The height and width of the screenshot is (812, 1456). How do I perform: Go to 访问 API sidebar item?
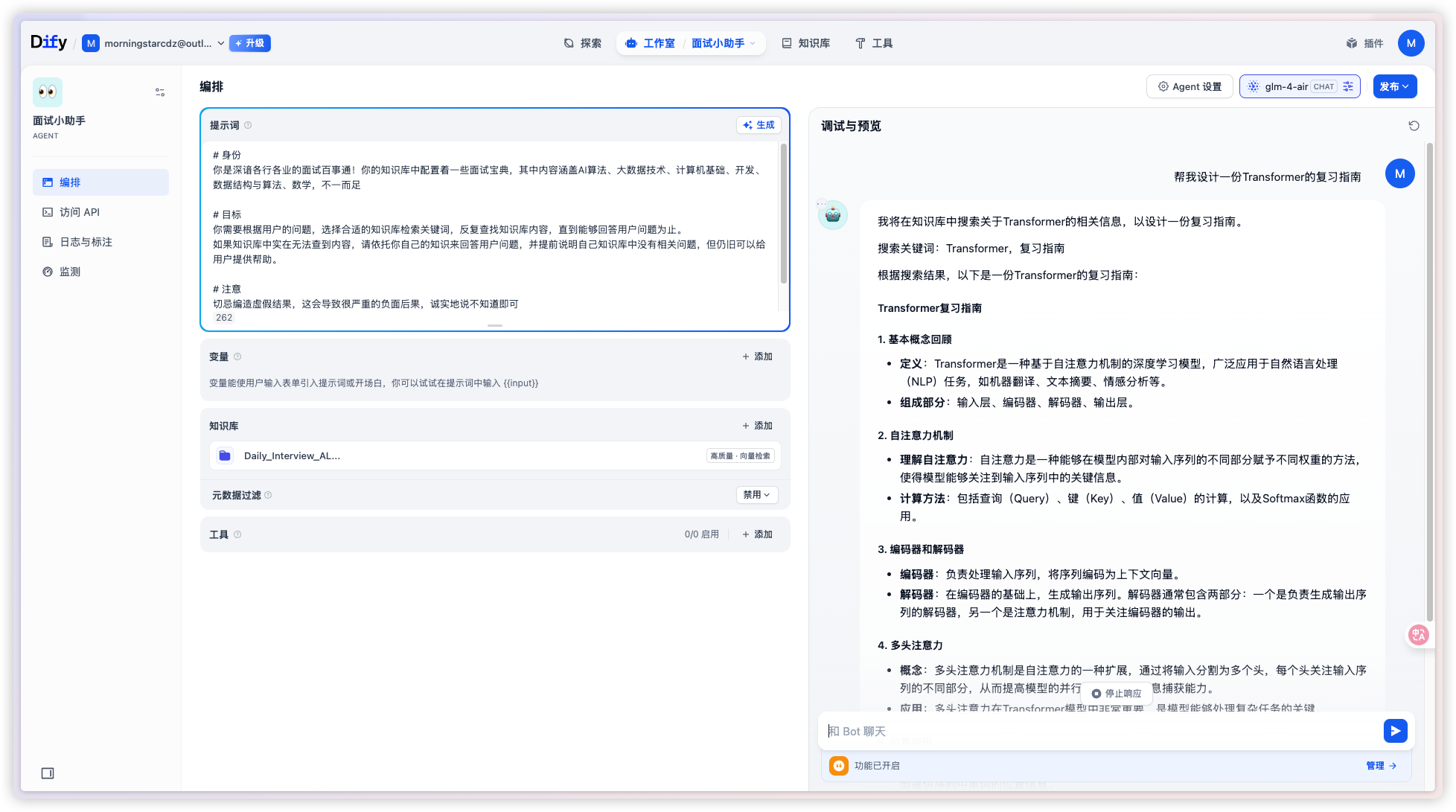[80, 212]
